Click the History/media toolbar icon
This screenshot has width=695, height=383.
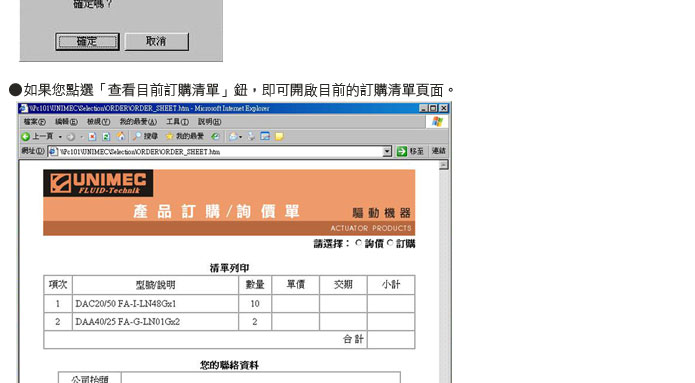click(x=215, y=137)
